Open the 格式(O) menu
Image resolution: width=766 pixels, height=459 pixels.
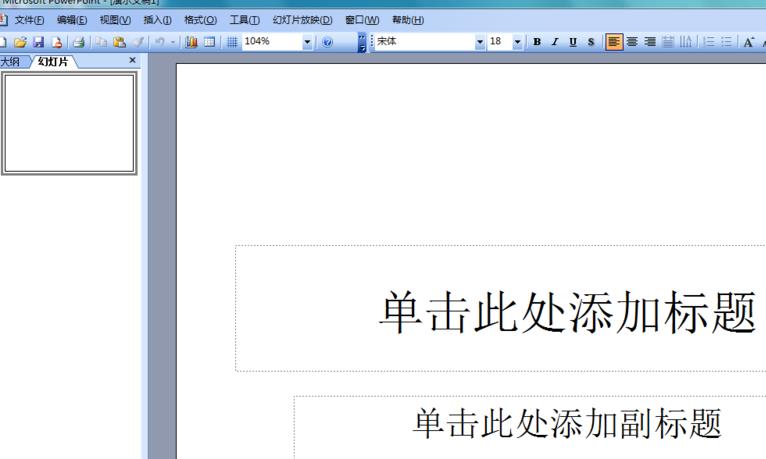click(x=200, y=20)
